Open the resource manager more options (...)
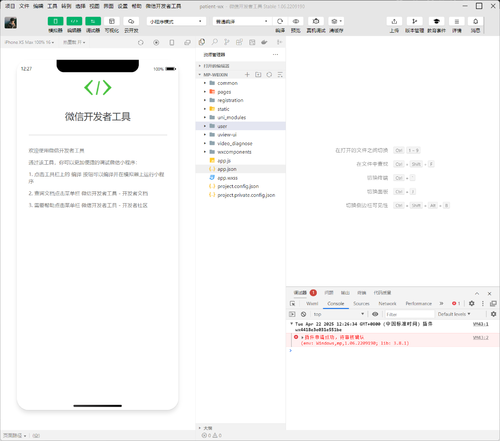 click(275, 54)
